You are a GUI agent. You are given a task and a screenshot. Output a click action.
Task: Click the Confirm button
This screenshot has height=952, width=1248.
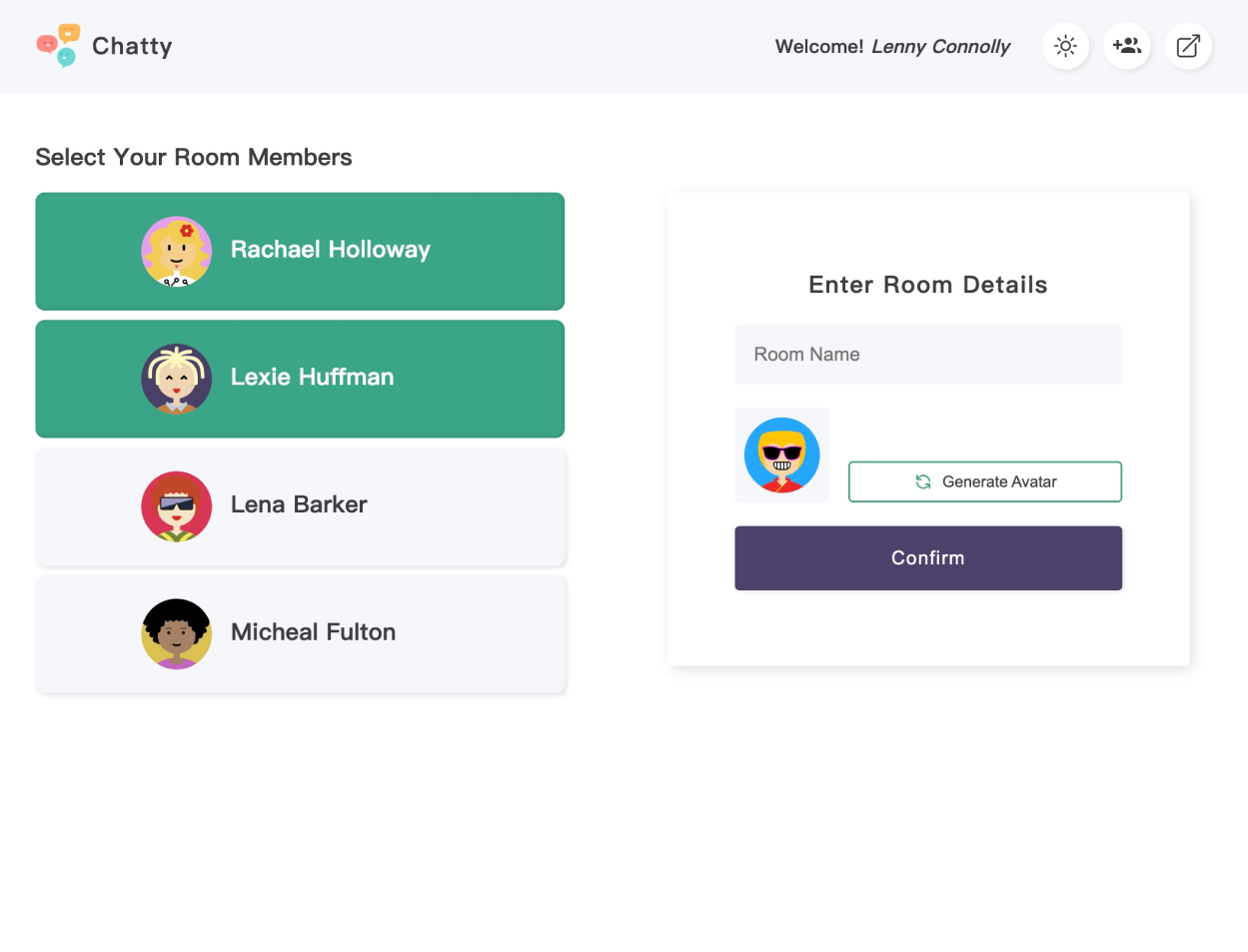tap(928, 558)
